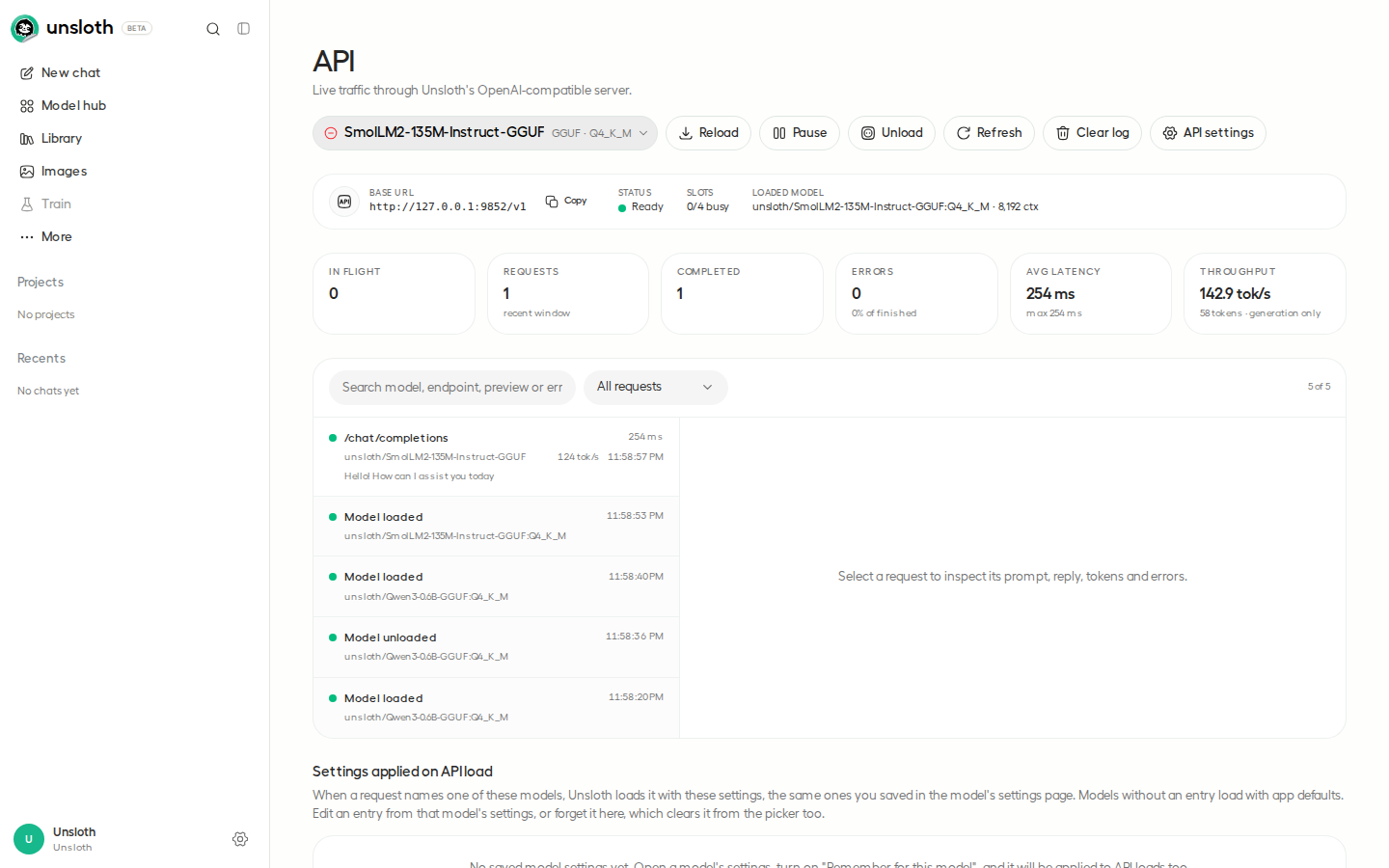Click the Unsloth sloth logo

(25, 29)
